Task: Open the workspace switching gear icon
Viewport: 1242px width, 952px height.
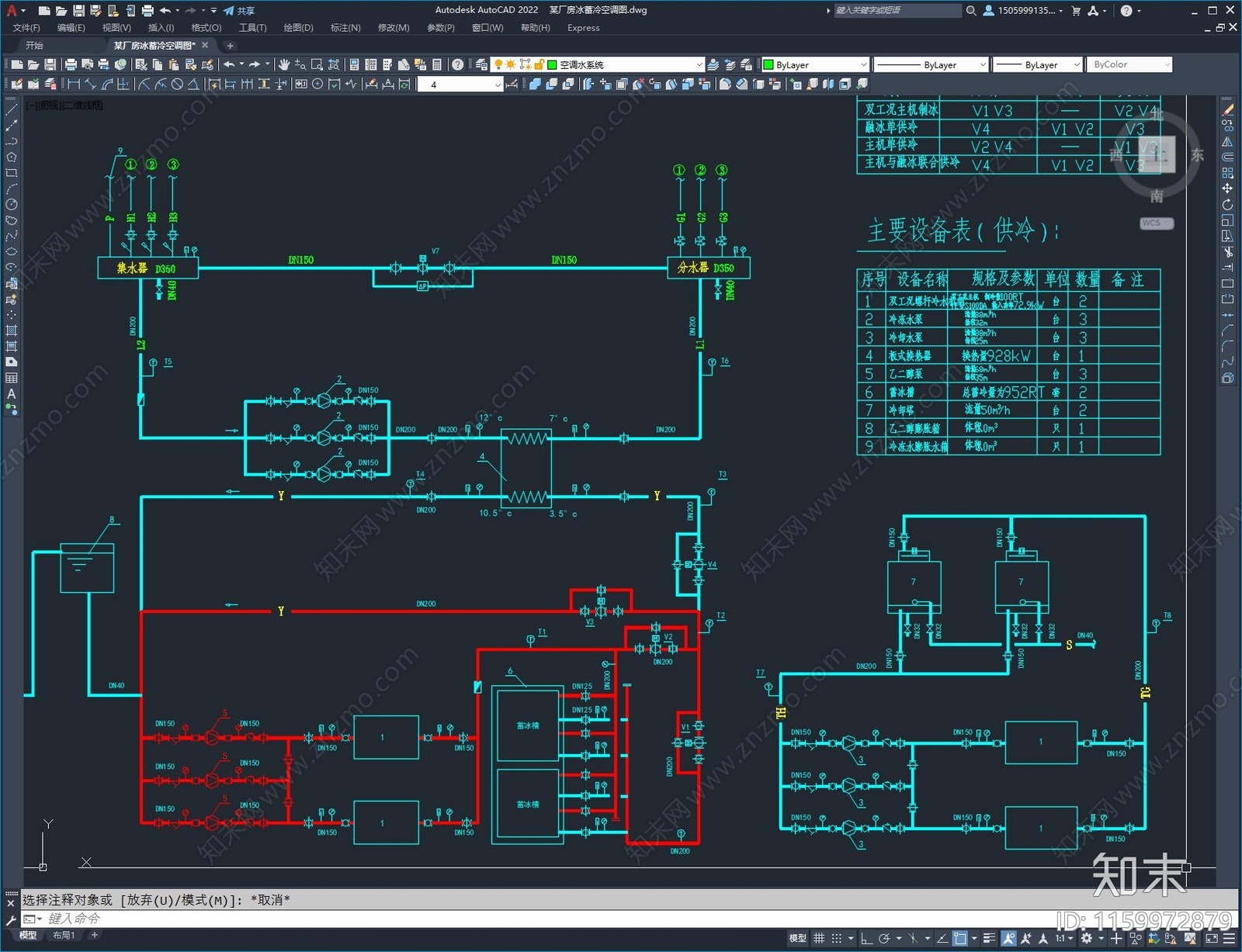Action: [1087, 938]
